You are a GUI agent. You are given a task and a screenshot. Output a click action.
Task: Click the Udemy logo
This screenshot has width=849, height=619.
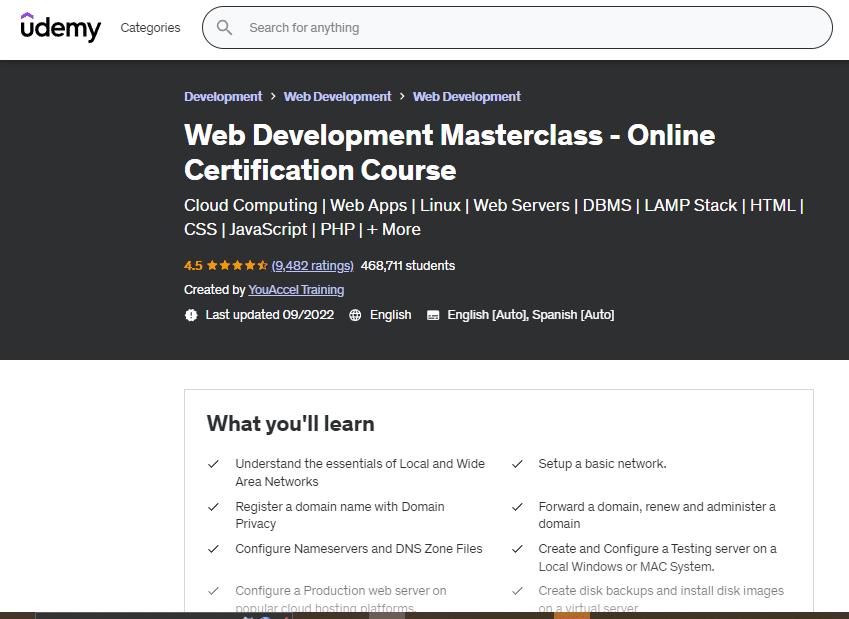61,27
